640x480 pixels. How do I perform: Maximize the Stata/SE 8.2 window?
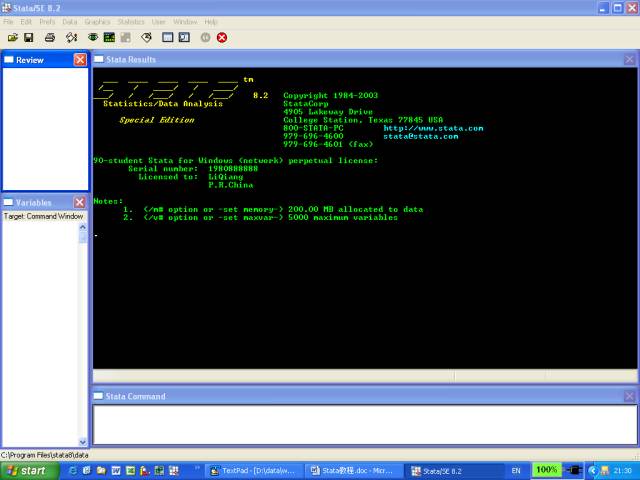coord(618,8)
